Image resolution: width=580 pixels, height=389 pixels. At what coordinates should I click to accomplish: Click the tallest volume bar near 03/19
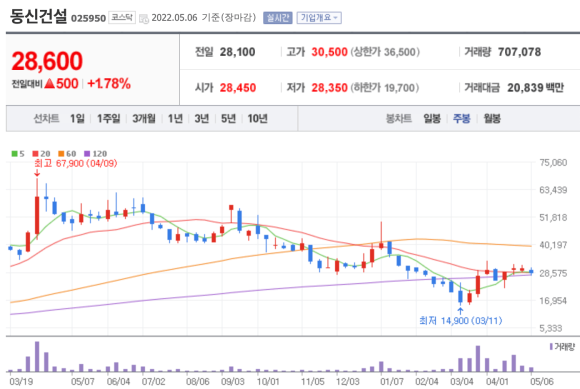37,356
